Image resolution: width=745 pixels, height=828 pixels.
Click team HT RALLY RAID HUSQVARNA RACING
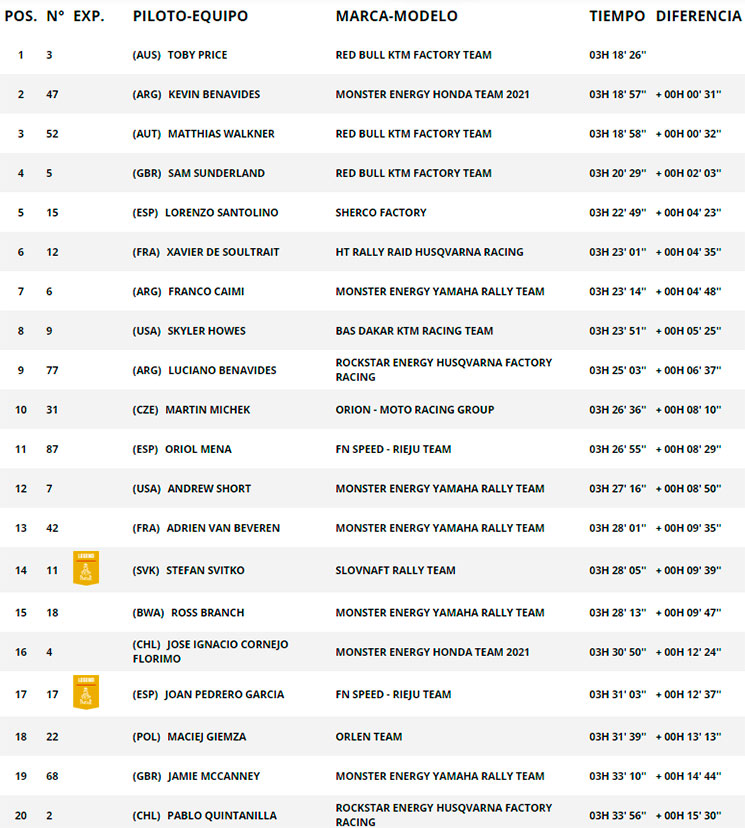(429, 252)
